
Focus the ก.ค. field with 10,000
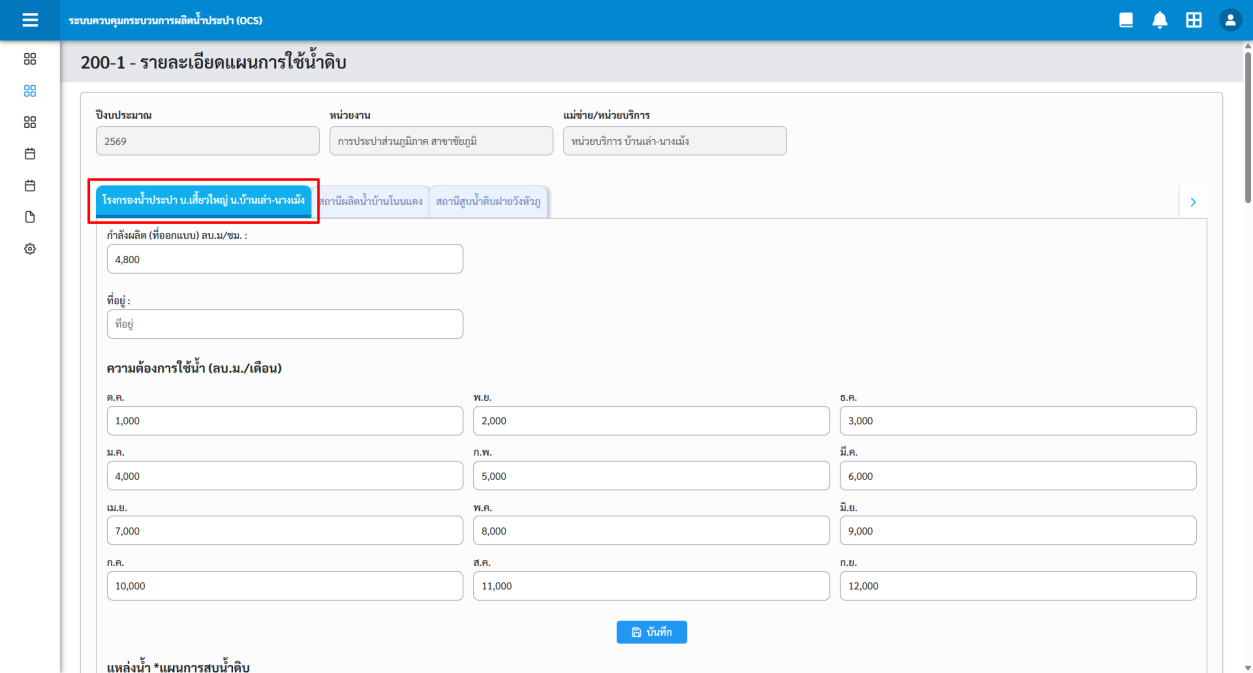(285, 586)
